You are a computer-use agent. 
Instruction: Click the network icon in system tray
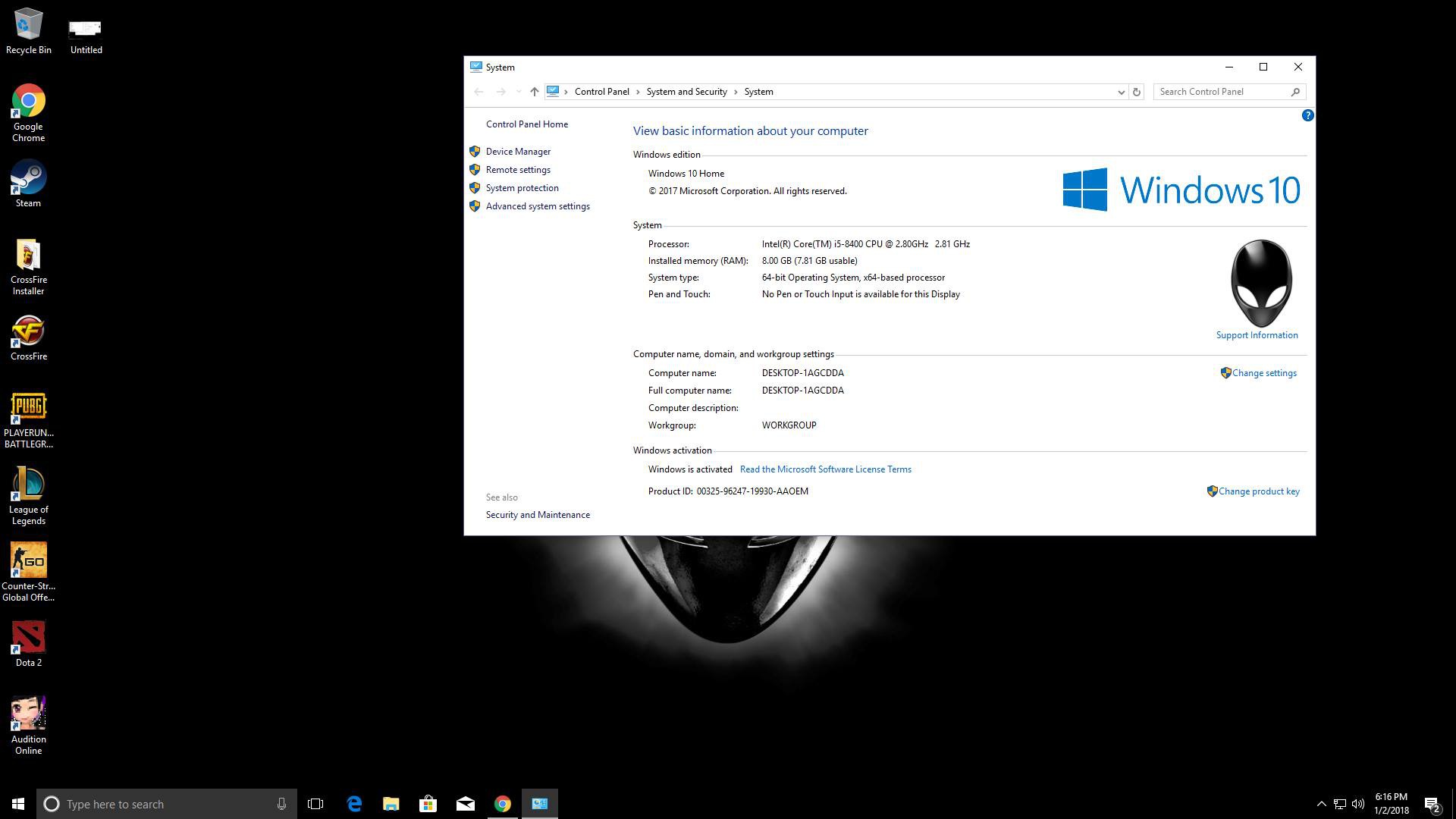click(x=1340, y=804)
